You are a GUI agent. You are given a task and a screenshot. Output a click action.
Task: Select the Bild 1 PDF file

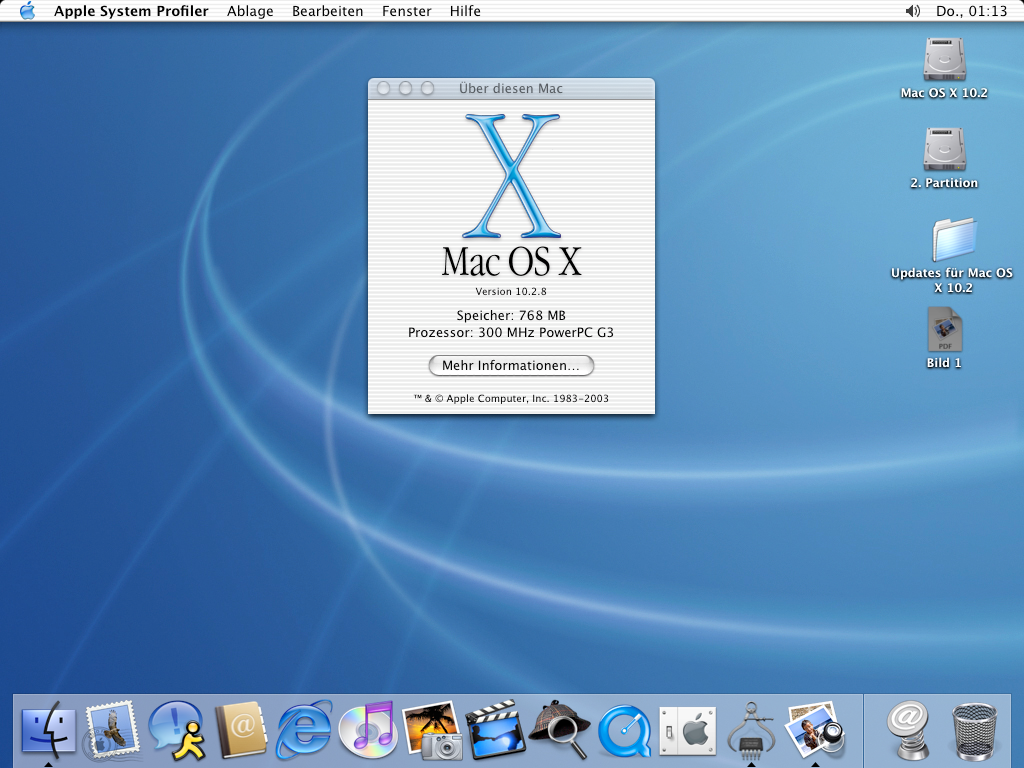click(x=944, y=330)
